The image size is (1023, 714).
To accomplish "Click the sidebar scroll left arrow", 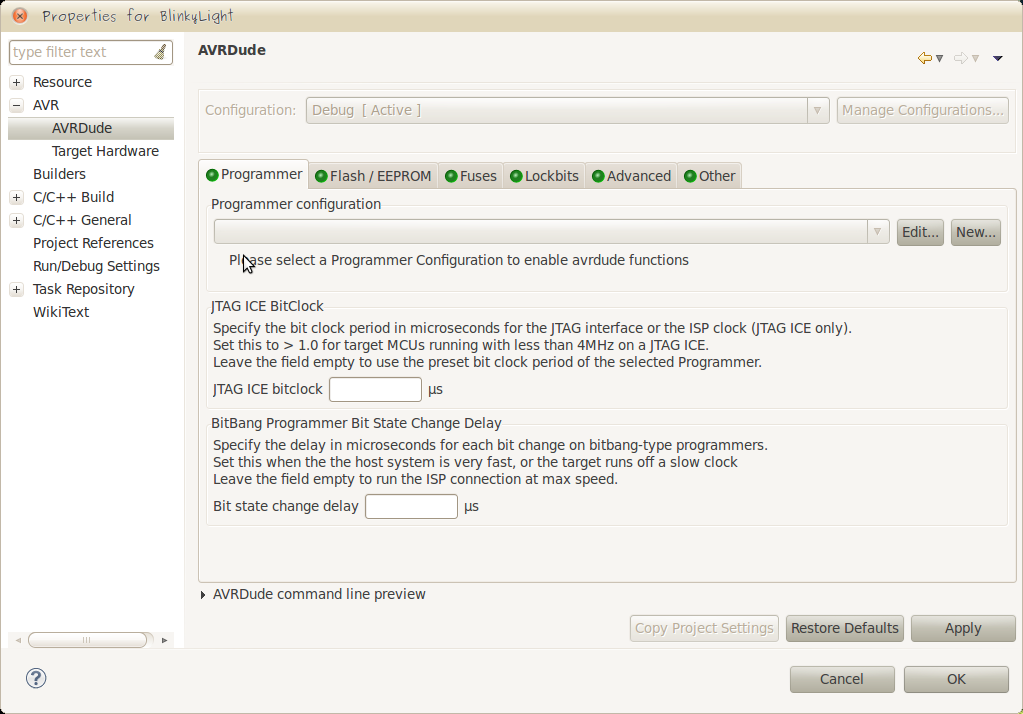I will (x=18, y=640).
